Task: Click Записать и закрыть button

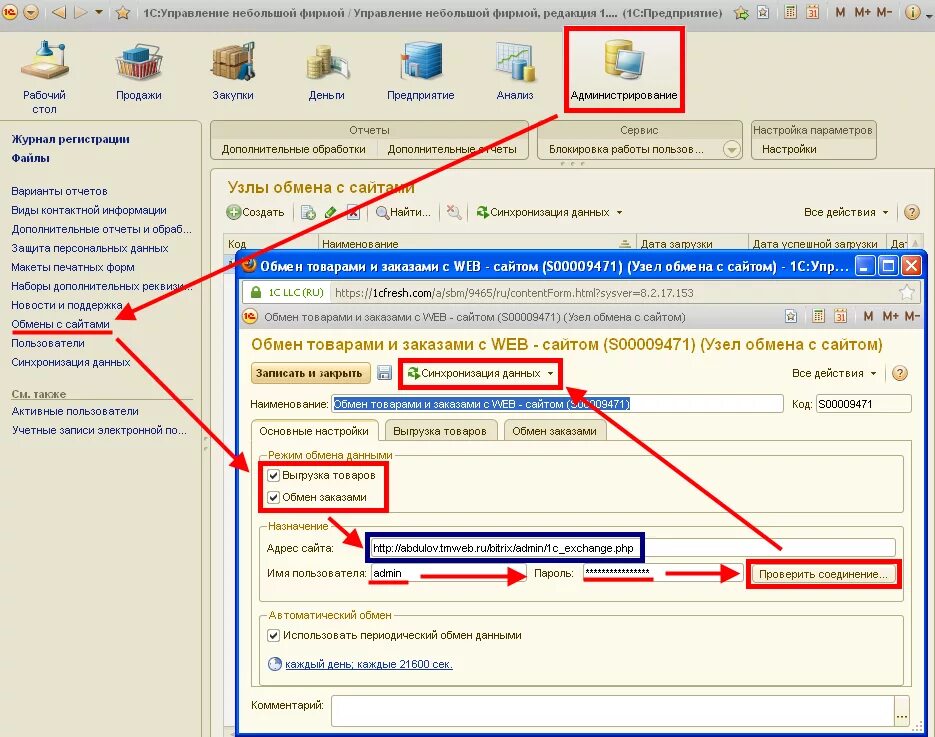Action: click(x=310, y=373)
